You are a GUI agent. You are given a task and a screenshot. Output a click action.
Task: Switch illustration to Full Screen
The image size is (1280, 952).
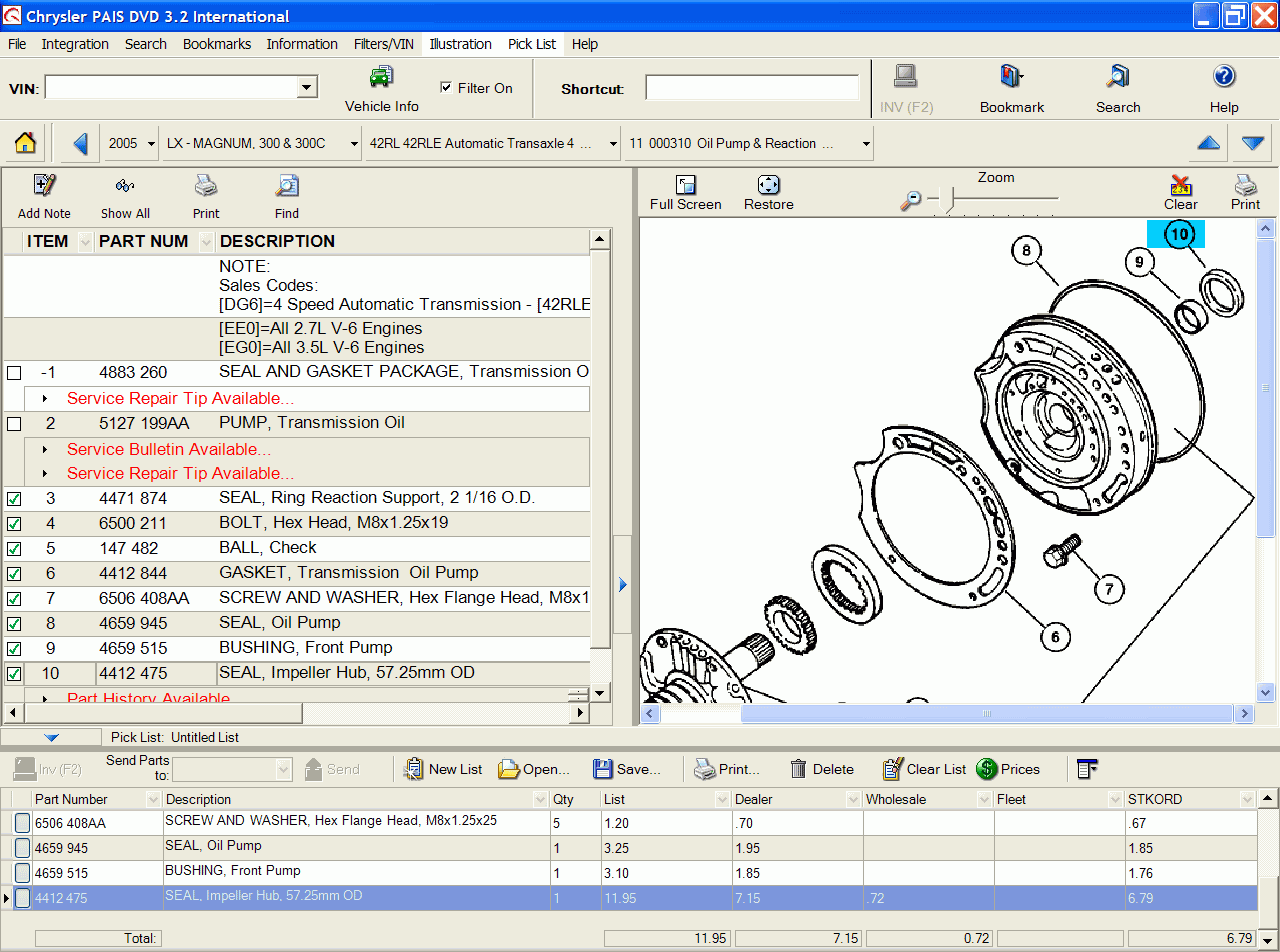(686, 193)
